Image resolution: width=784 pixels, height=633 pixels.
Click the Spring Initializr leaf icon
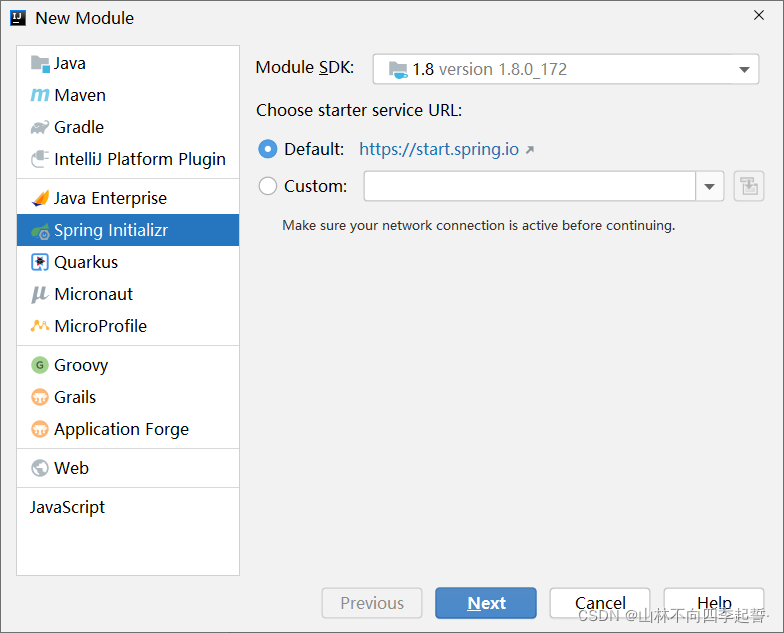[x=40, y=230]
